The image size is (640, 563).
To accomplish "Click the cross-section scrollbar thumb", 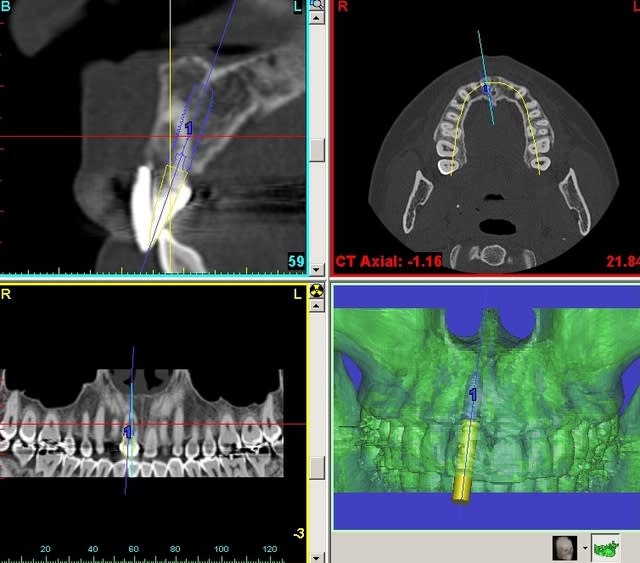I will [x=317, y=148].
